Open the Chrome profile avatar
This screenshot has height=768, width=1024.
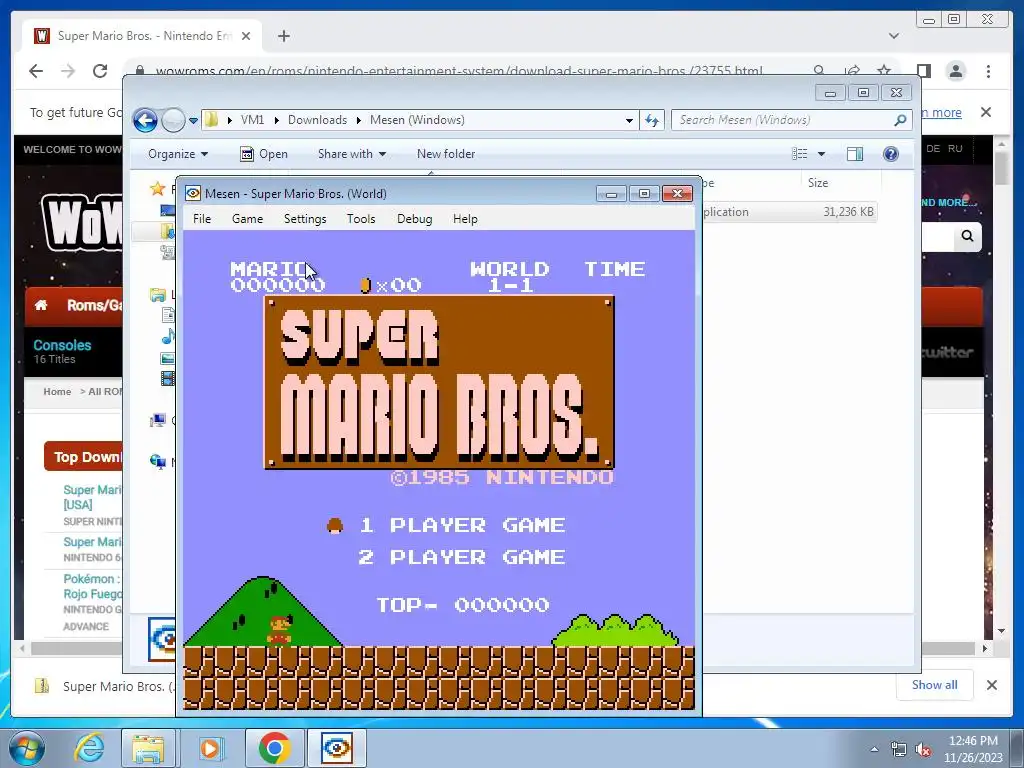(955, 71)
